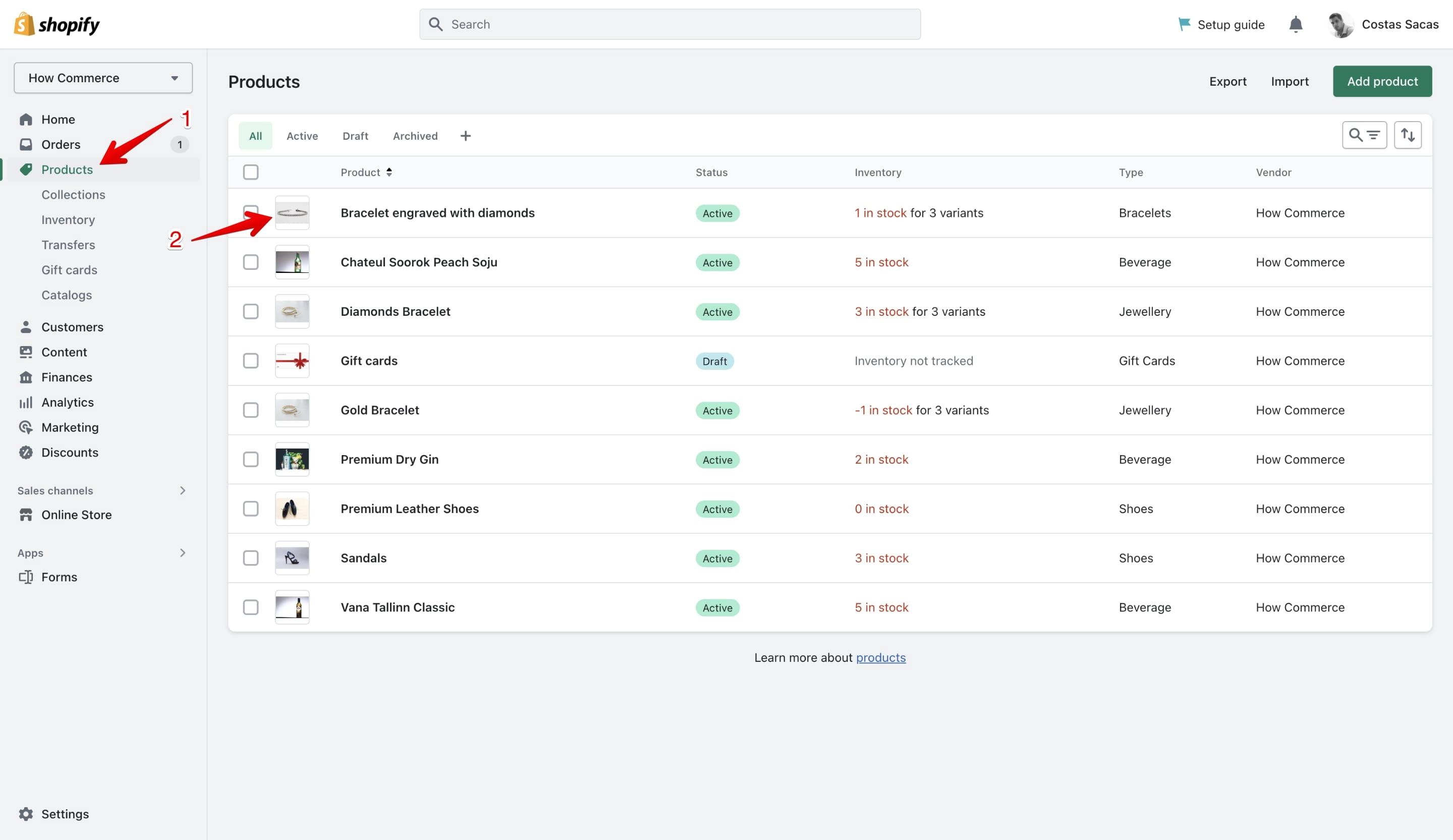
Task: Check the Premium Dry Gin row
Action: (251, 460)
